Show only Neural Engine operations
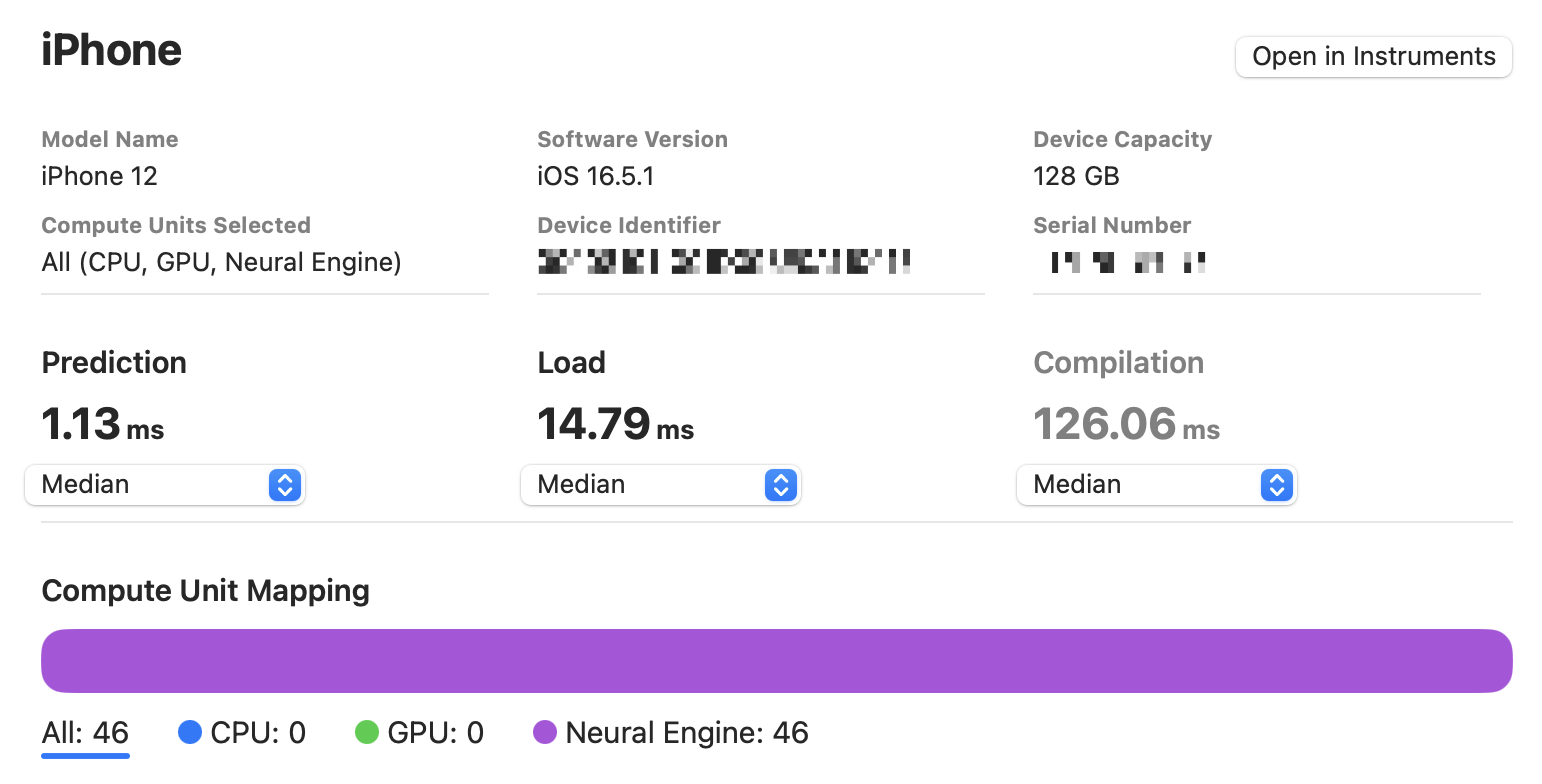The image size is (1542, 784). [x=687, y=732]
